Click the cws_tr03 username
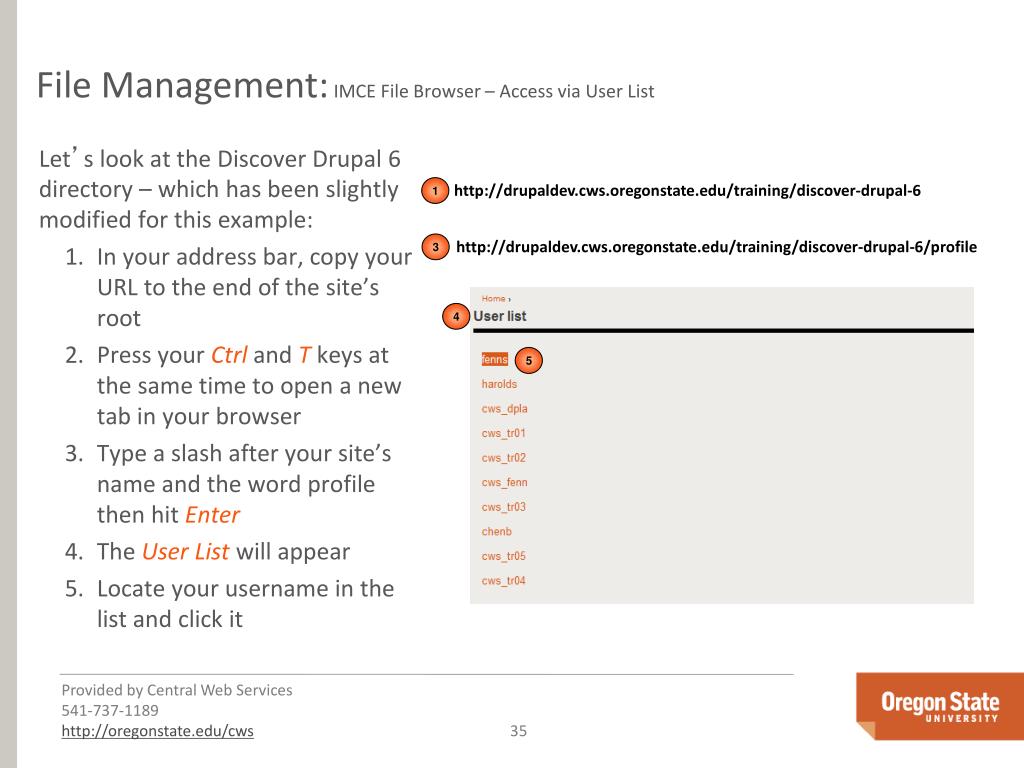 click(504, 507)
